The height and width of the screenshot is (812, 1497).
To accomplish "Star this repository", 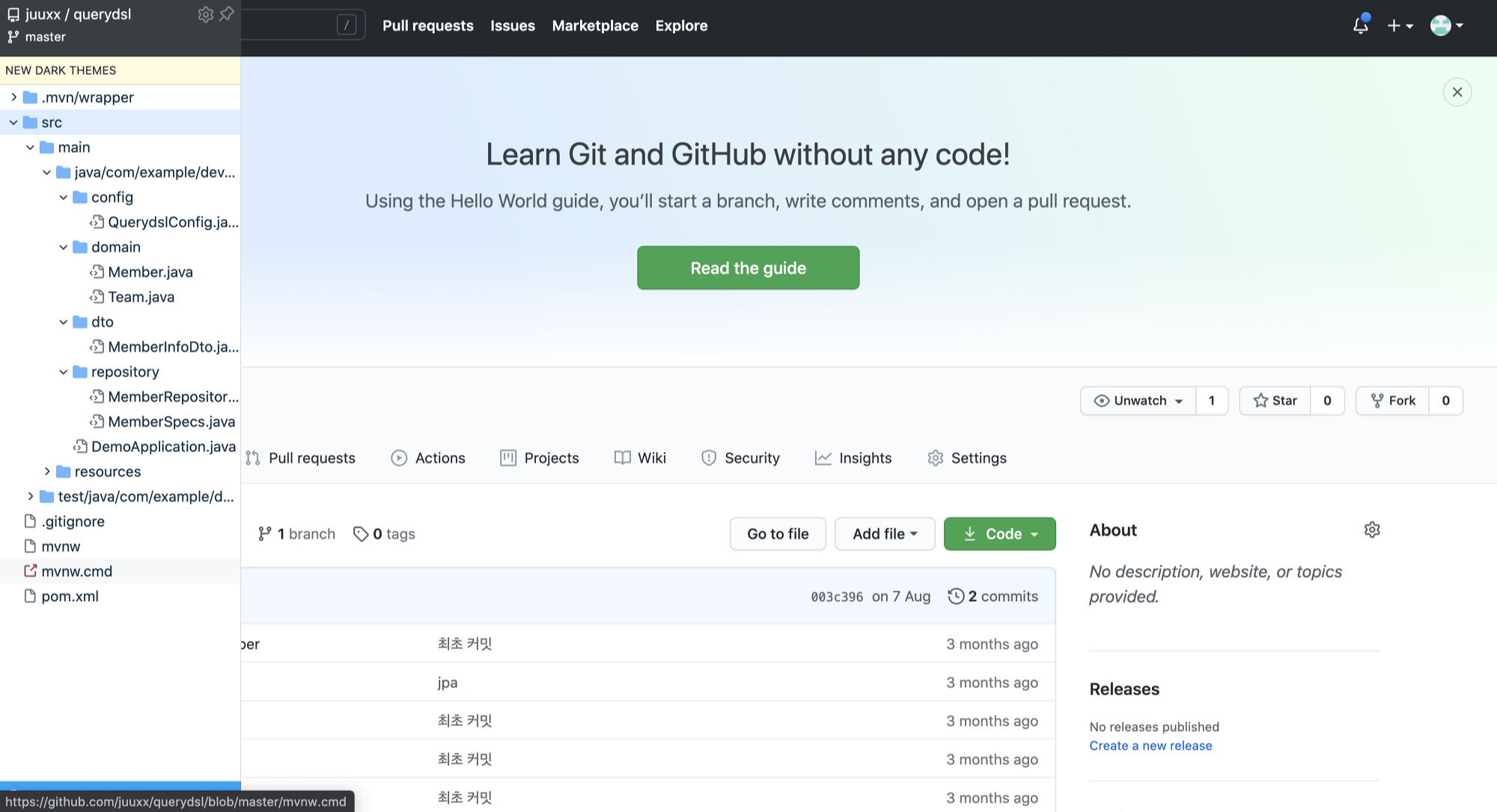I will pyautogui.click(x=1275, y=400).
